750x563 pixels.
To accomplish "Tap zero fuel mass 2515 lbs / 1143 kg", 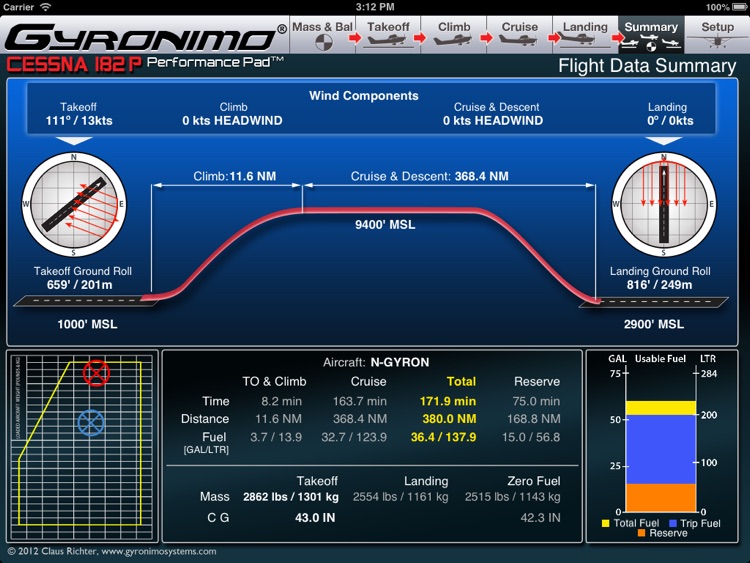I will 513,497.
